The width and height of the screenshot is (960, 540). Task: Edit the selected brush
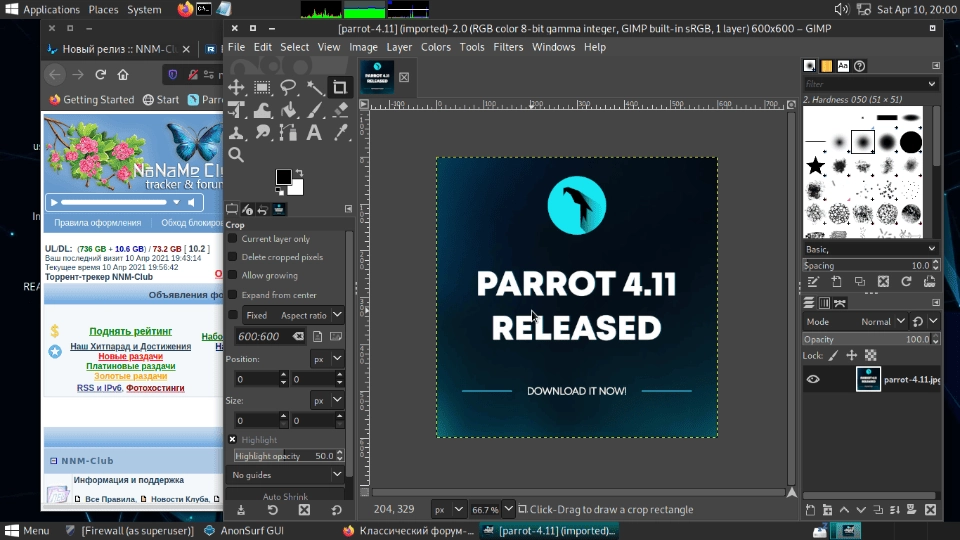pos(813,282)
